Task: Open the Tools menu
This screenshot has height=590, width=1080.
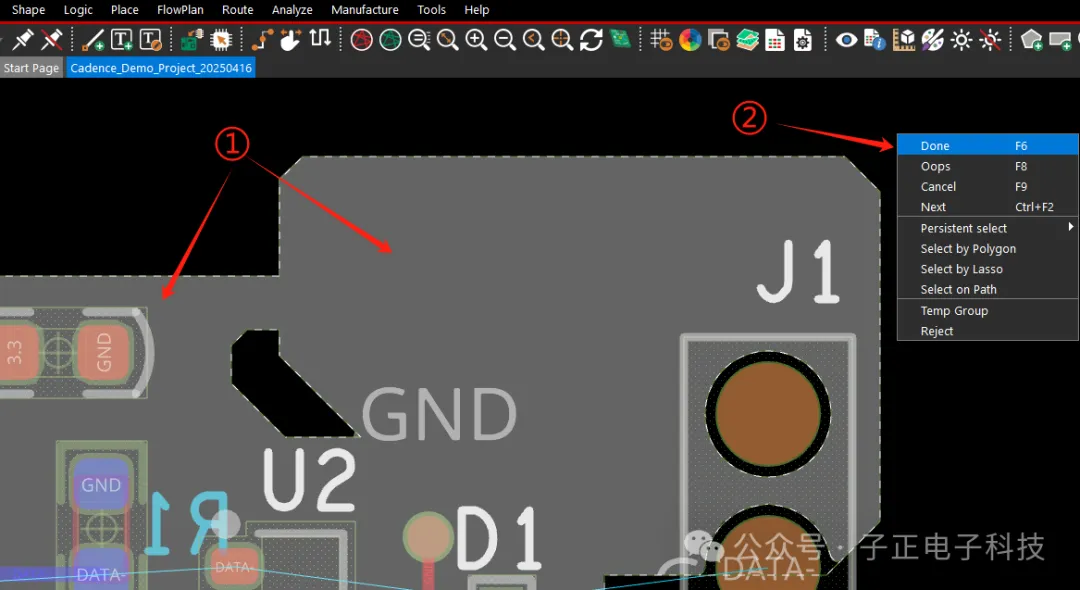Action: [432, 10]
